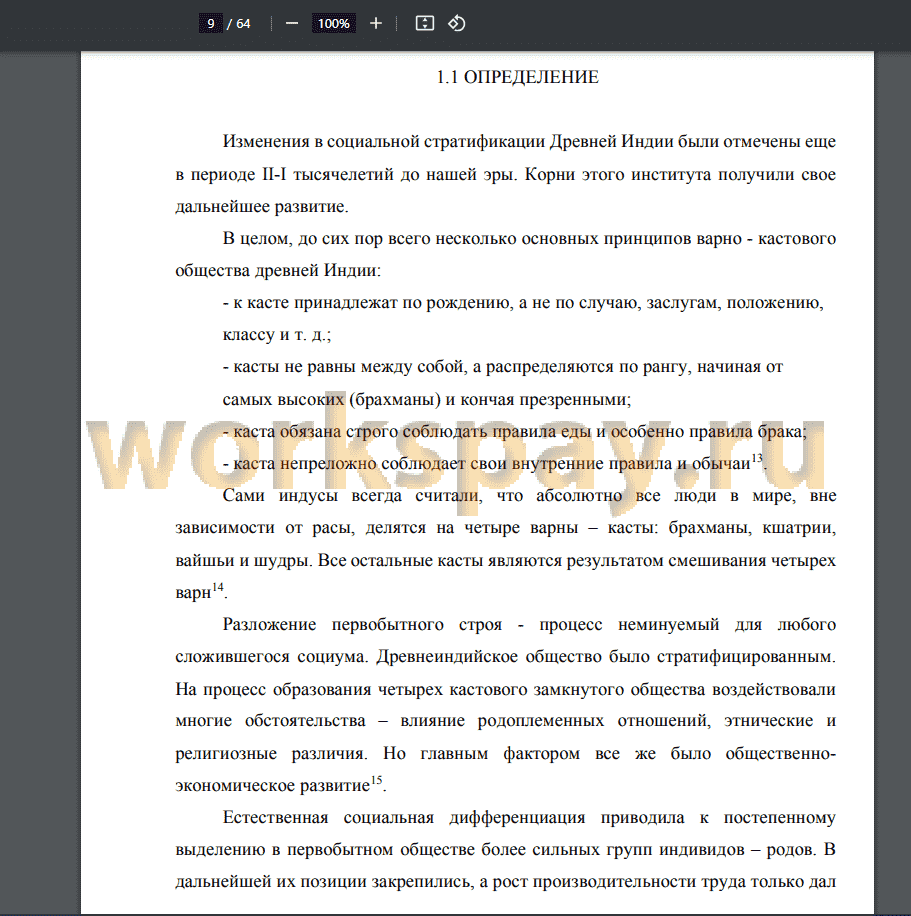911x916 pixels.
Task: Click the page number field showing 9
Action: (210, 23)
